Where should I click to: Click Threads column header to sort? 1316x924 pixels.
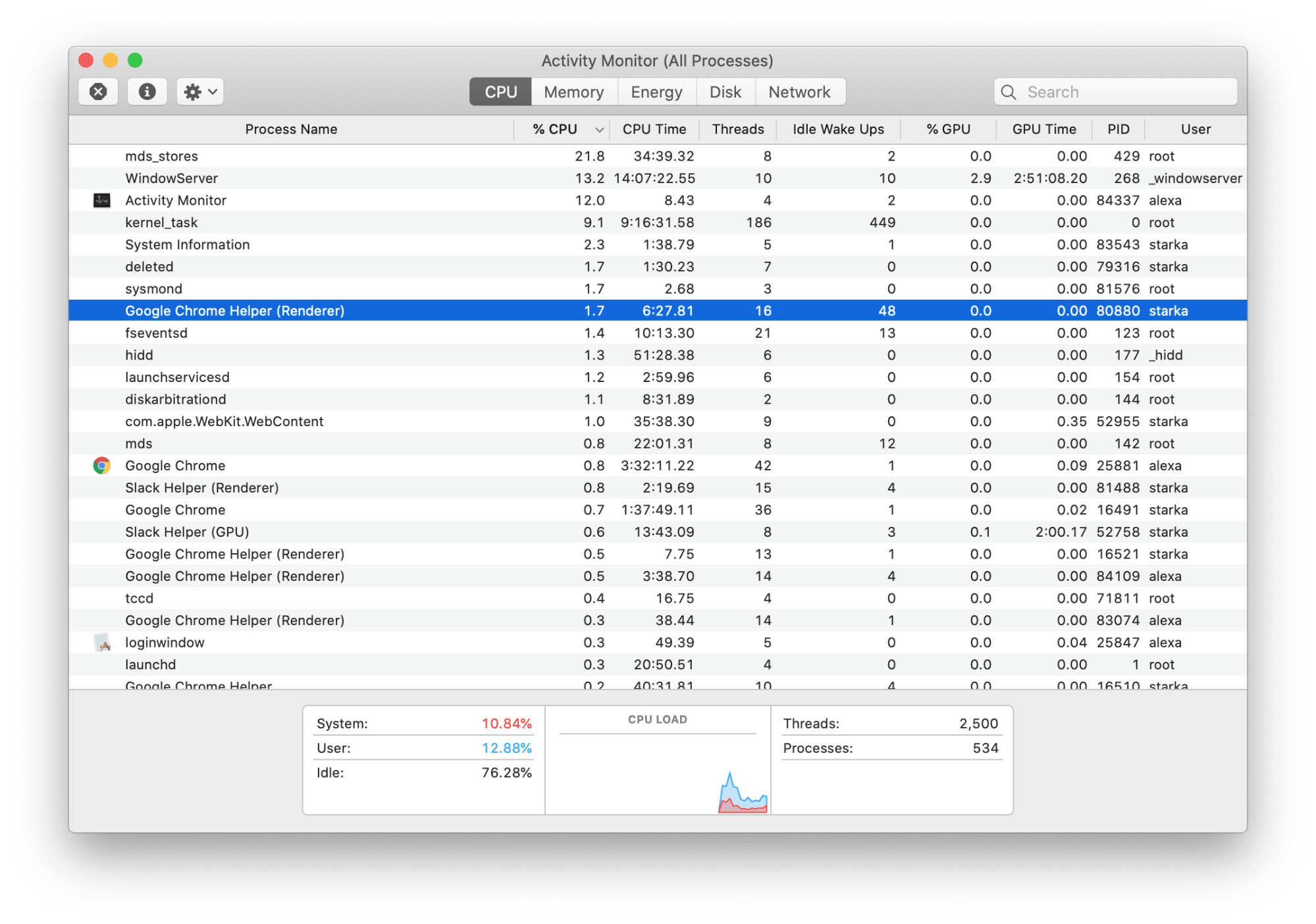click(740, 129)
